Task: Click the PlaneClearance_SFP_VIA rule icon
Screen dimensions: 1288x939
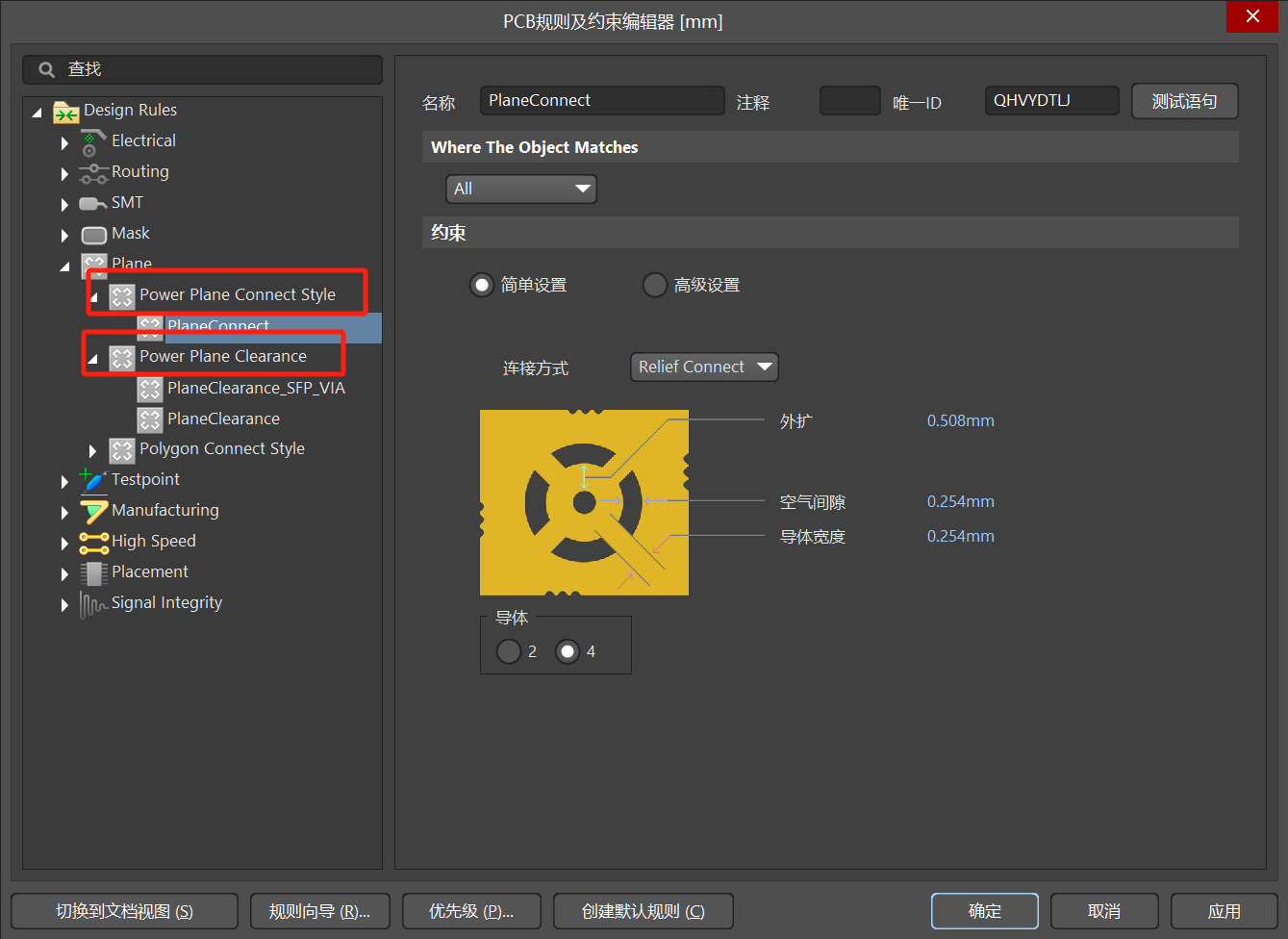Action: [x=149, y=389]
